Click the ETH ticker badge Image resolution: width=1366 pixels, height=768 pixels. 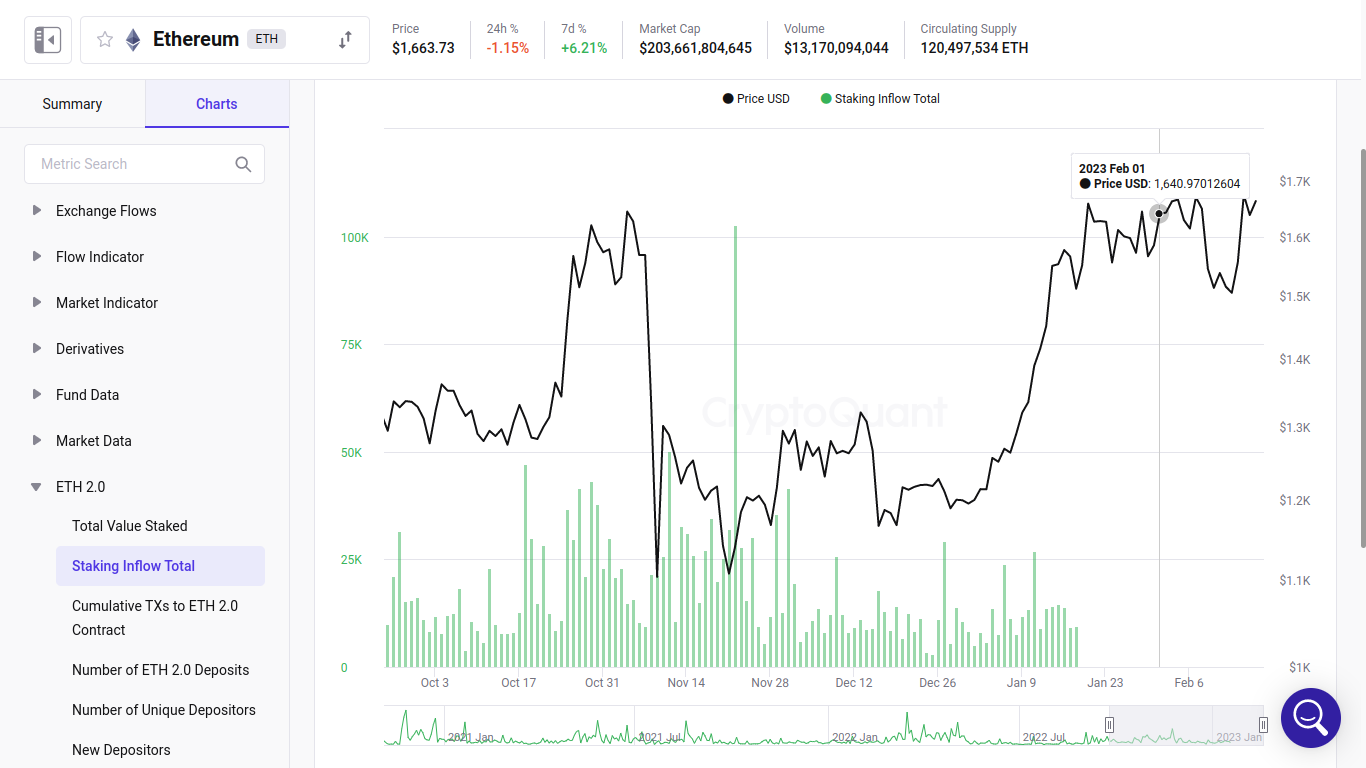pos(267,39)
